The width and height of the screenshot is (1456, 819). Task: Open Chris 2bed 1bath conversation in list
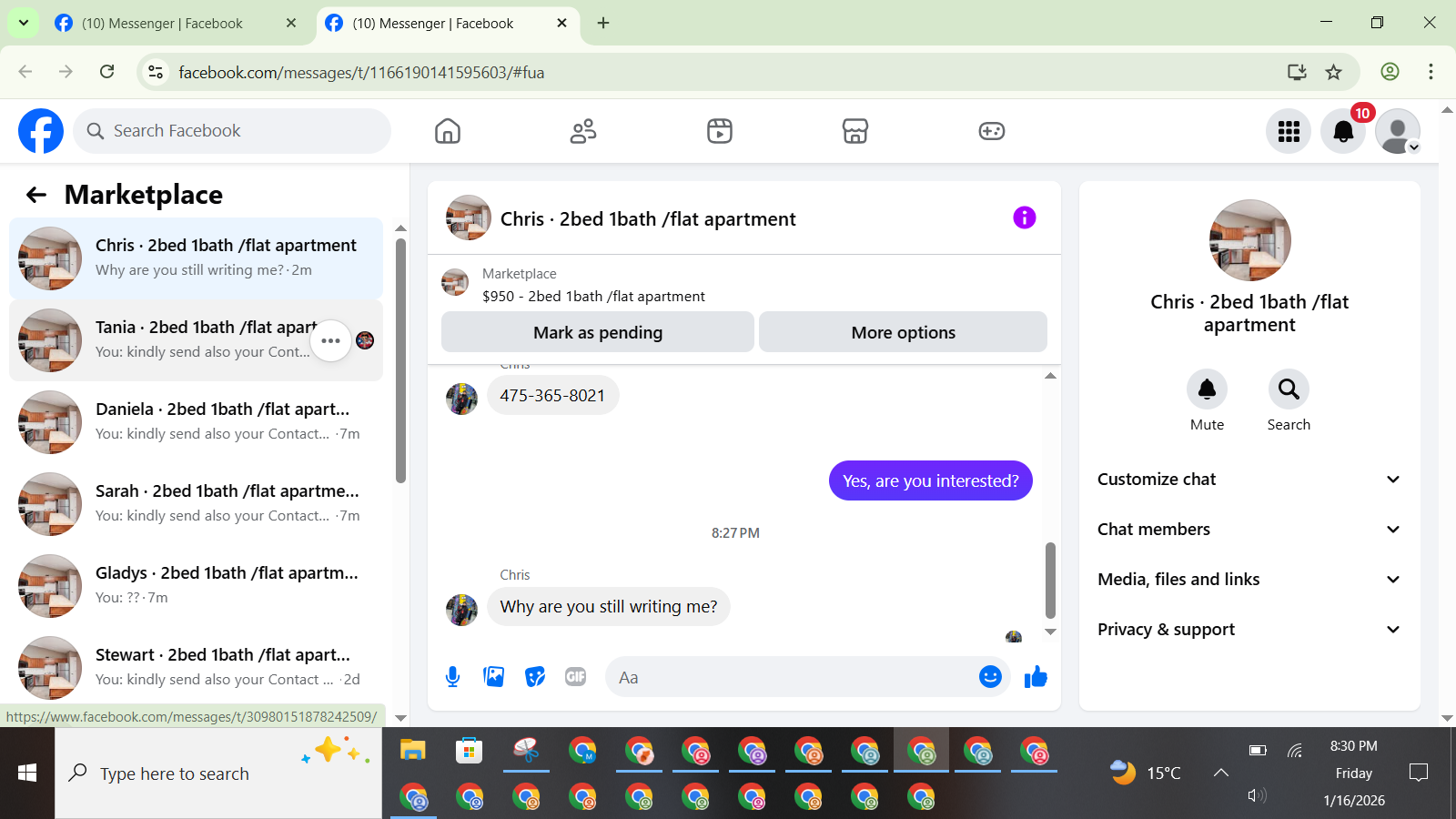196,258
